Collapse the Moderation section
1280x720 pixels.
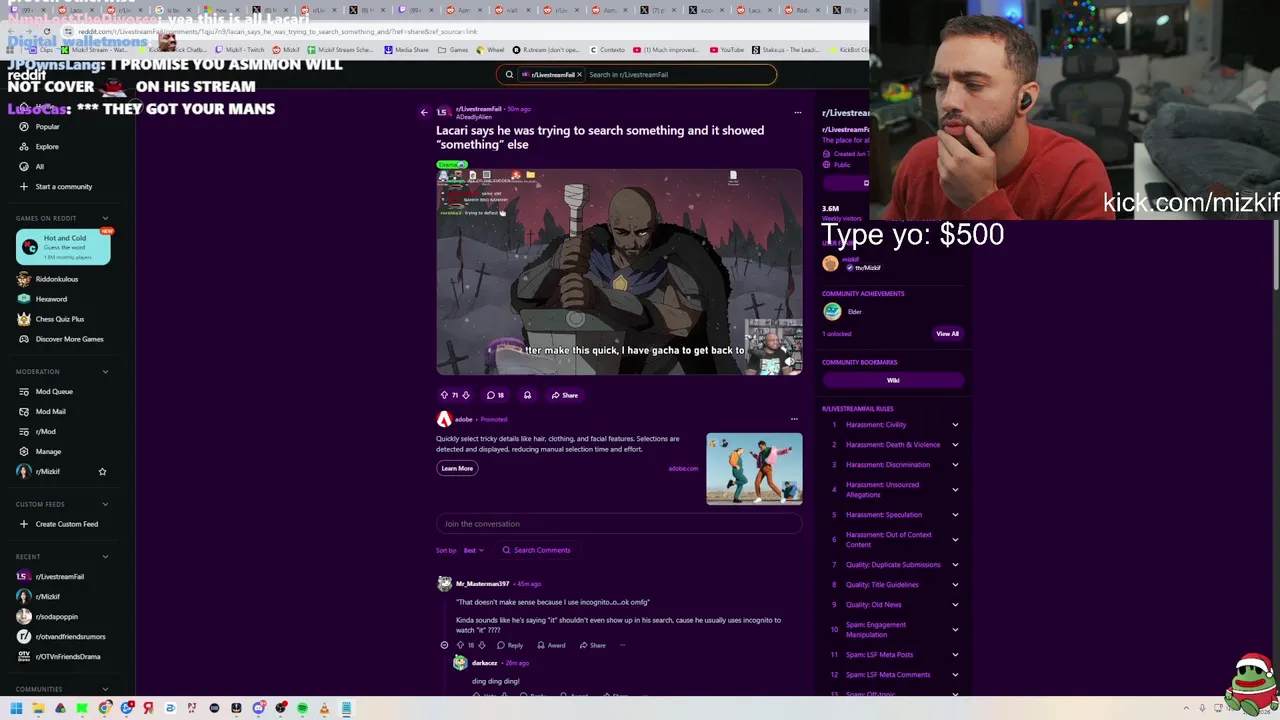coord(105,372)
